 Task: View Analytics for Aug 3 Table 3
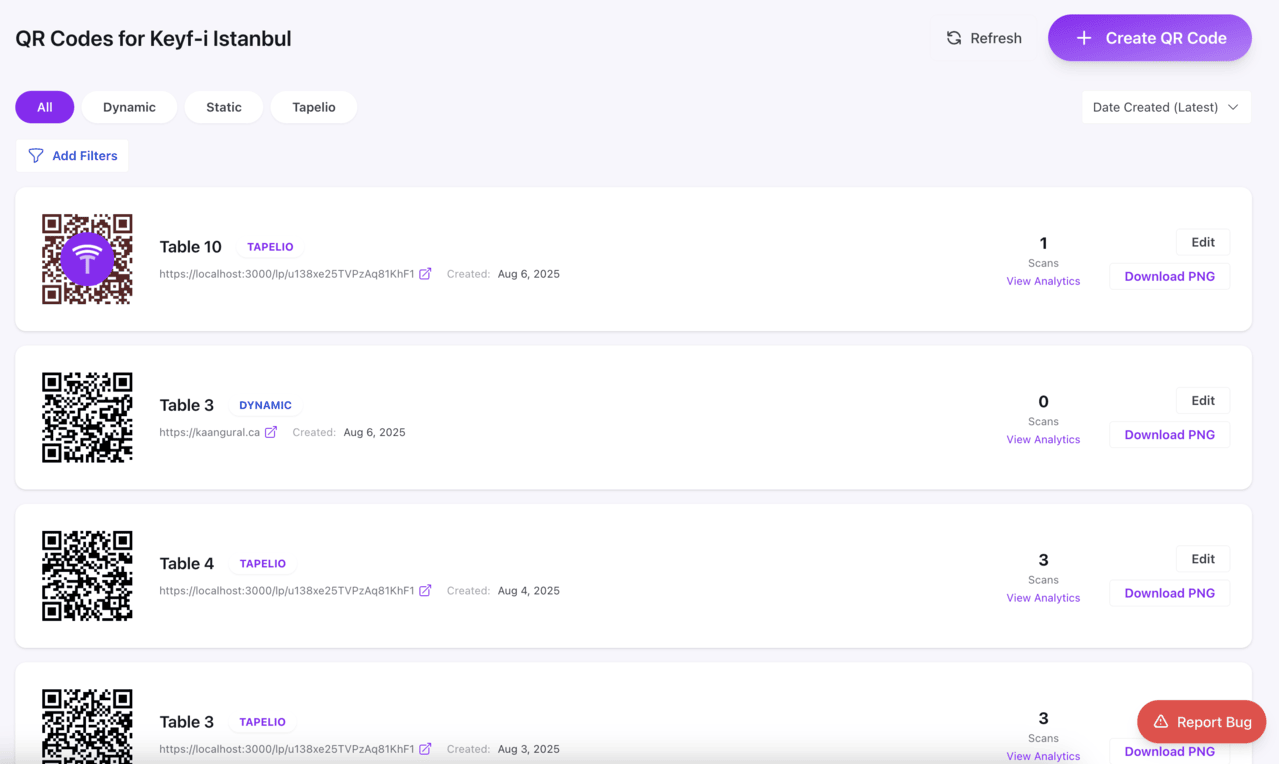click(1043, 756)
